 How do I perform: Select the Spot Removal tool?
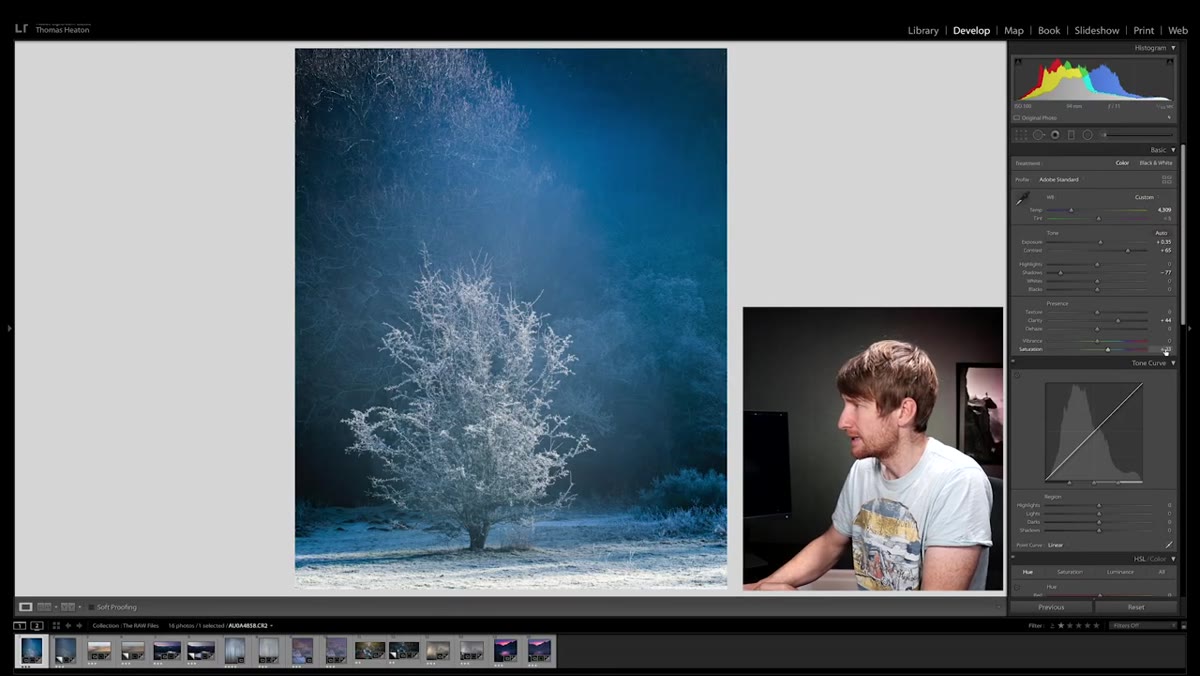(1038, 134)
